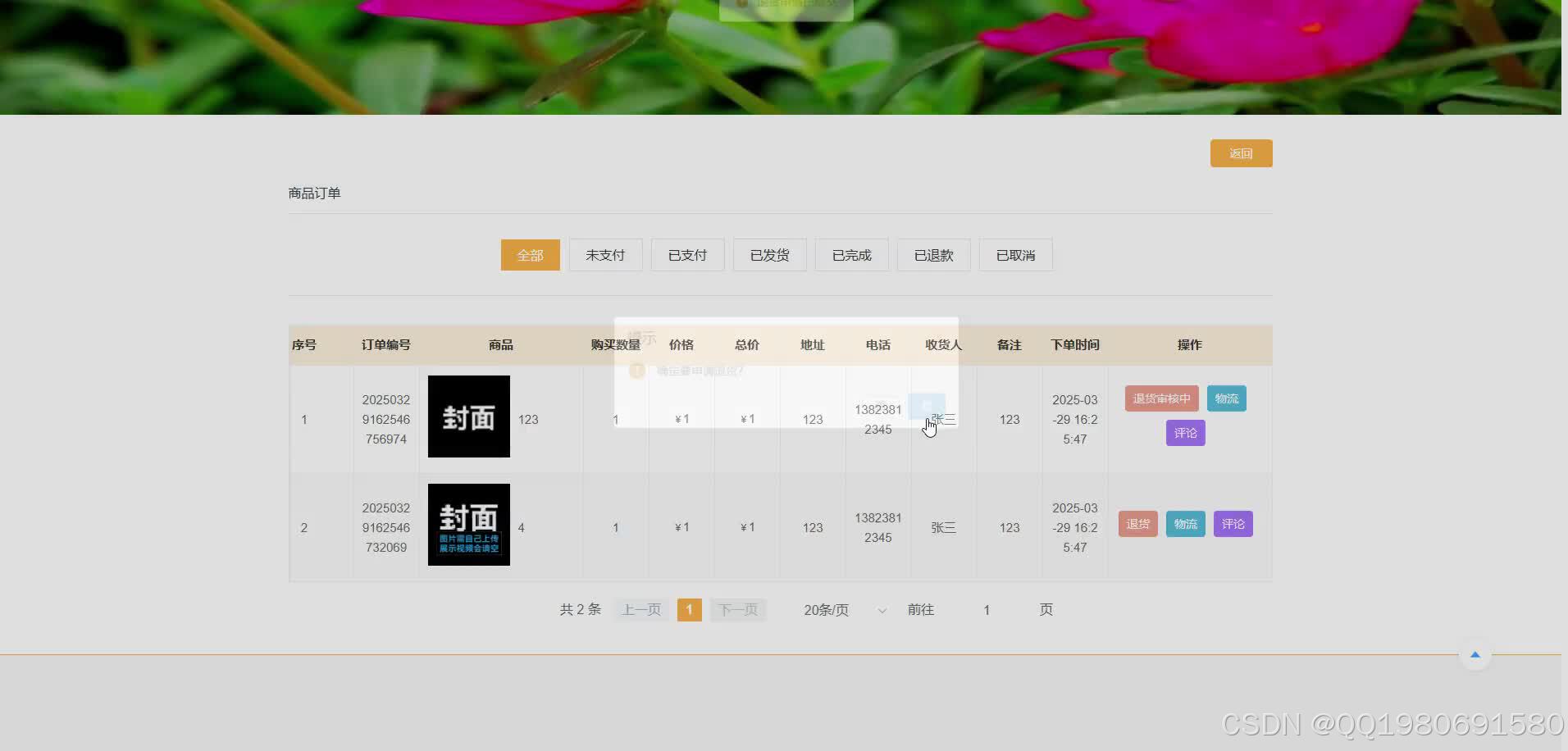The height and width of the screenshot is (751, 1568).
Task: Confirm the return request dialog button
Action: [x=927, y=406]
